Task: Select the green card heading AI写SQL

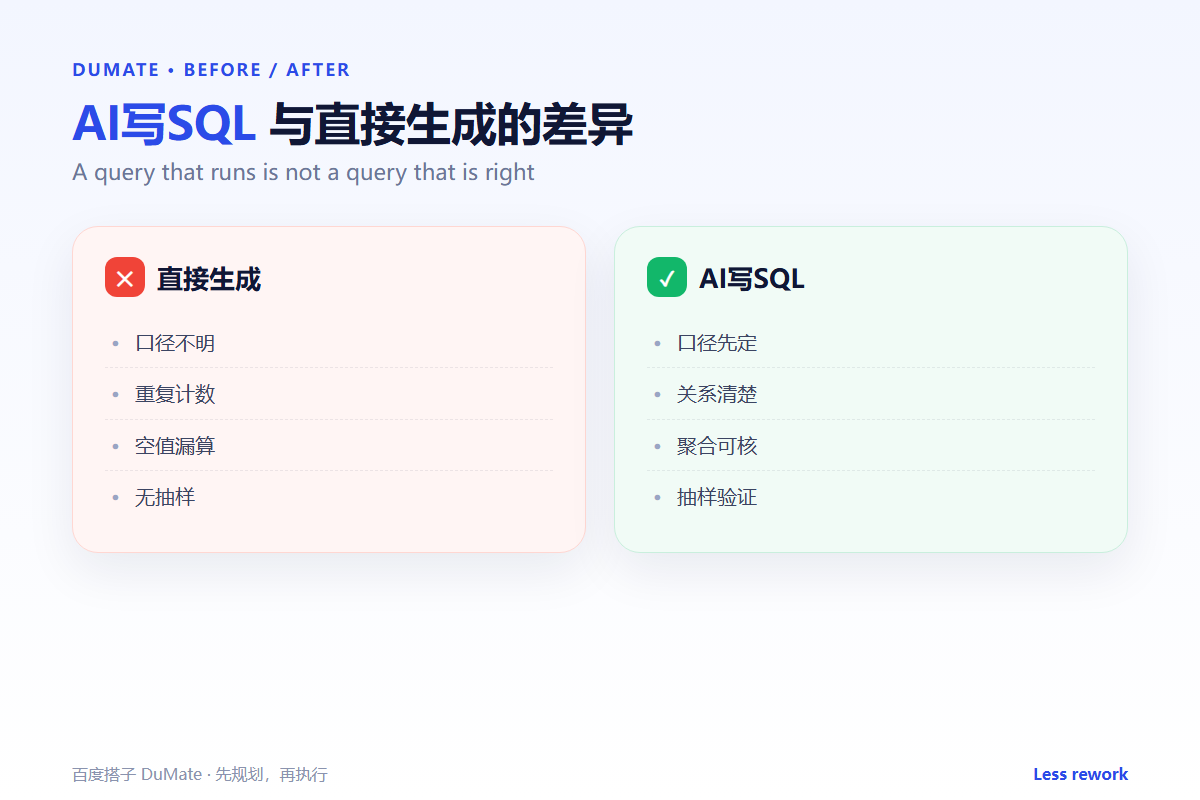Action: coord(751,279)
